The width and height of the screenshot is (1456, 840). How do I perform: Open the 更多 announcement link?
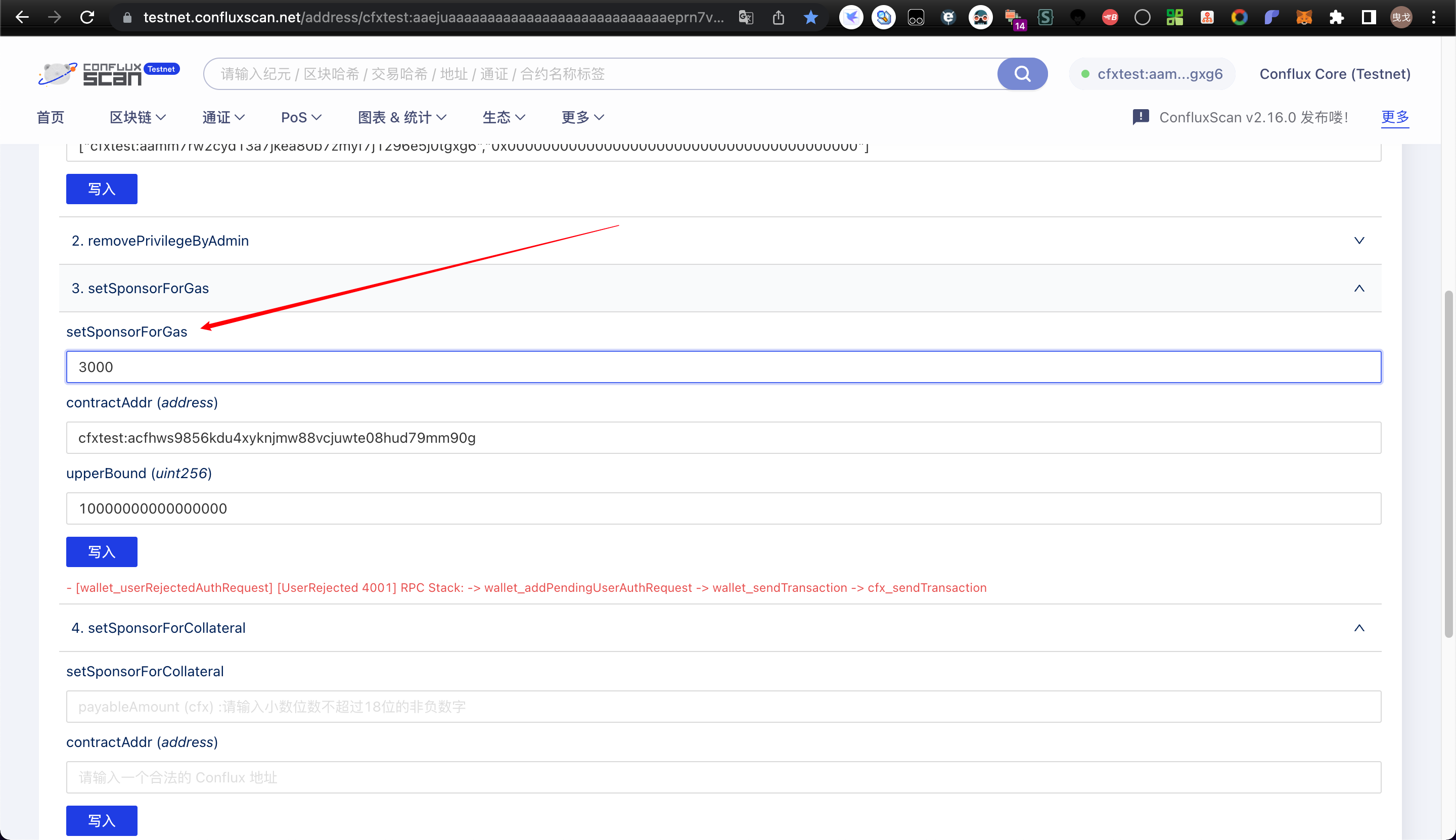tap(1394, 117)
